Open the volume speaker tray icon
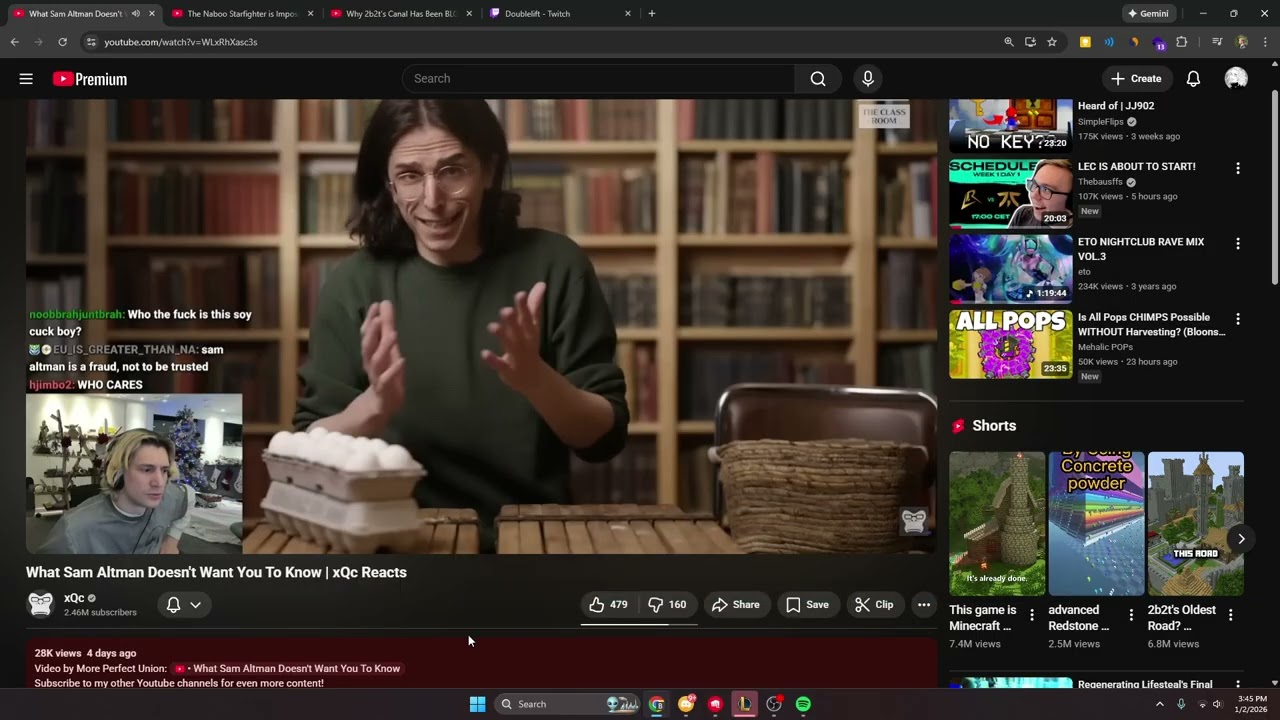 click(x=1217, y=704)
